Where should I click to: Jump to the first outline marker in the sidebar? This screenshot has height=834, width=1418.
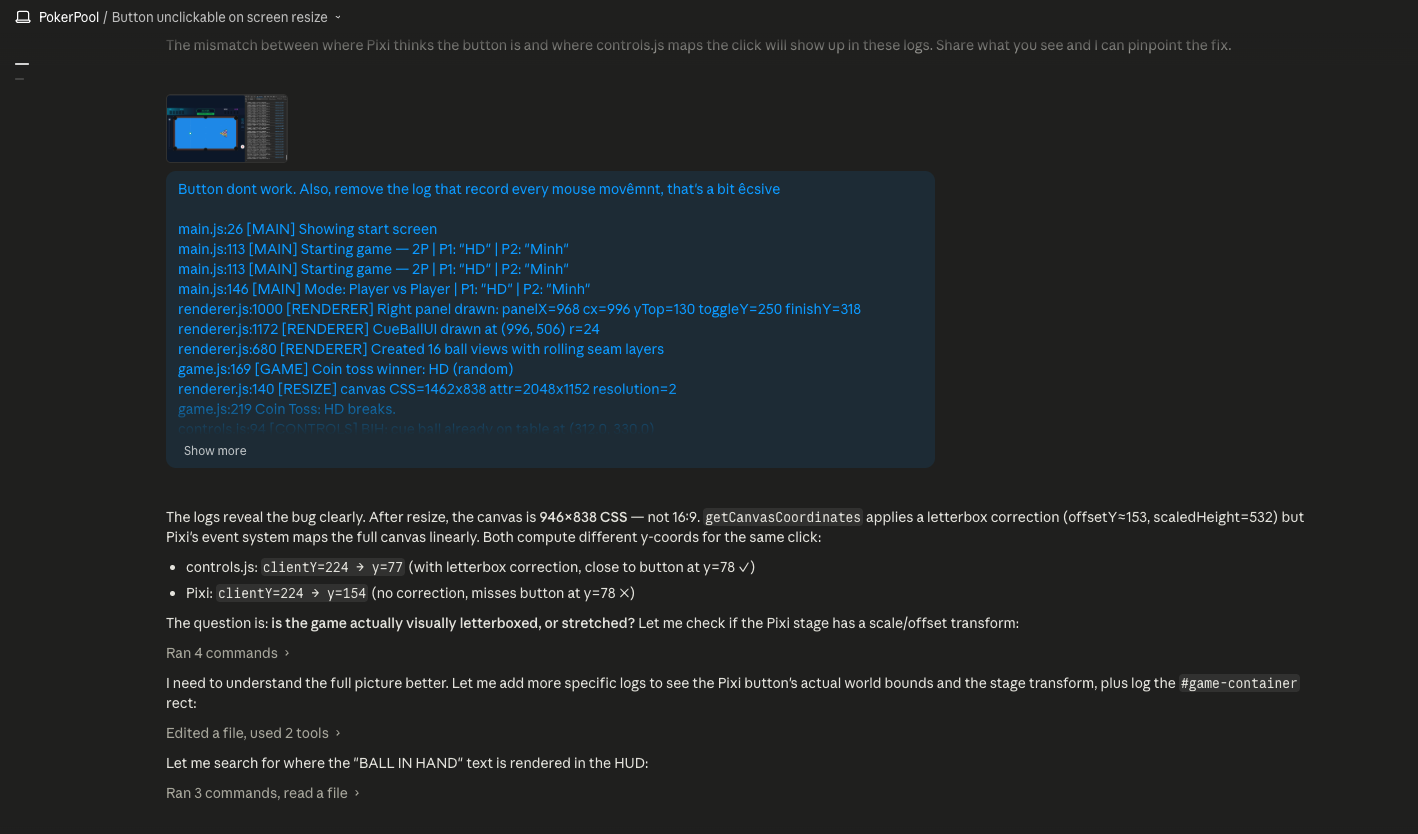(x=22, y=64)
